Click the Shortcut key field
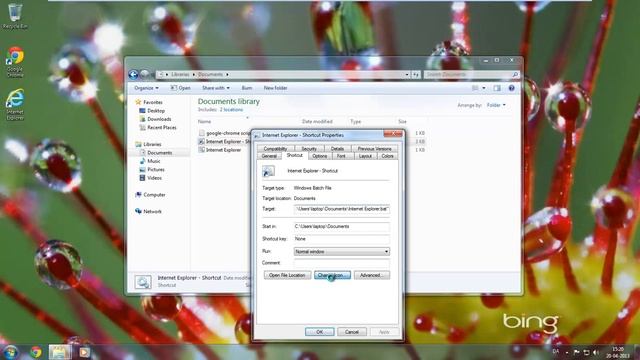 pos(341,239)
